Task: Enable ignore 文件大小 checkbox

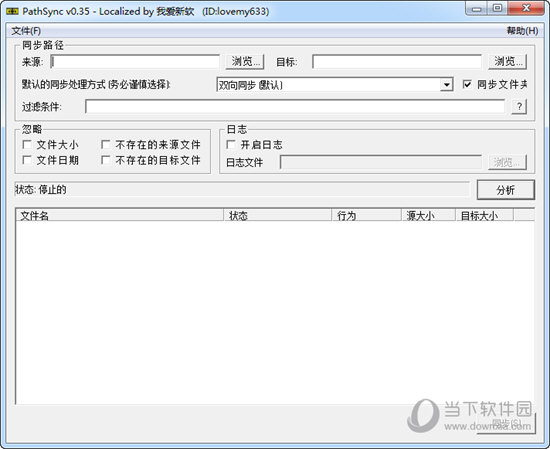Action: tap(27, 145)
